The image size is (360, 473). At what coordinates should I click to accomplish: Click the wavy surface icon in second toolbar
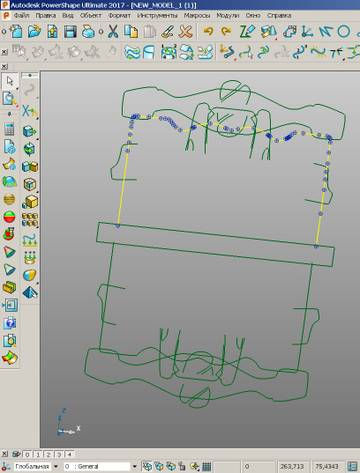point(132,53)
